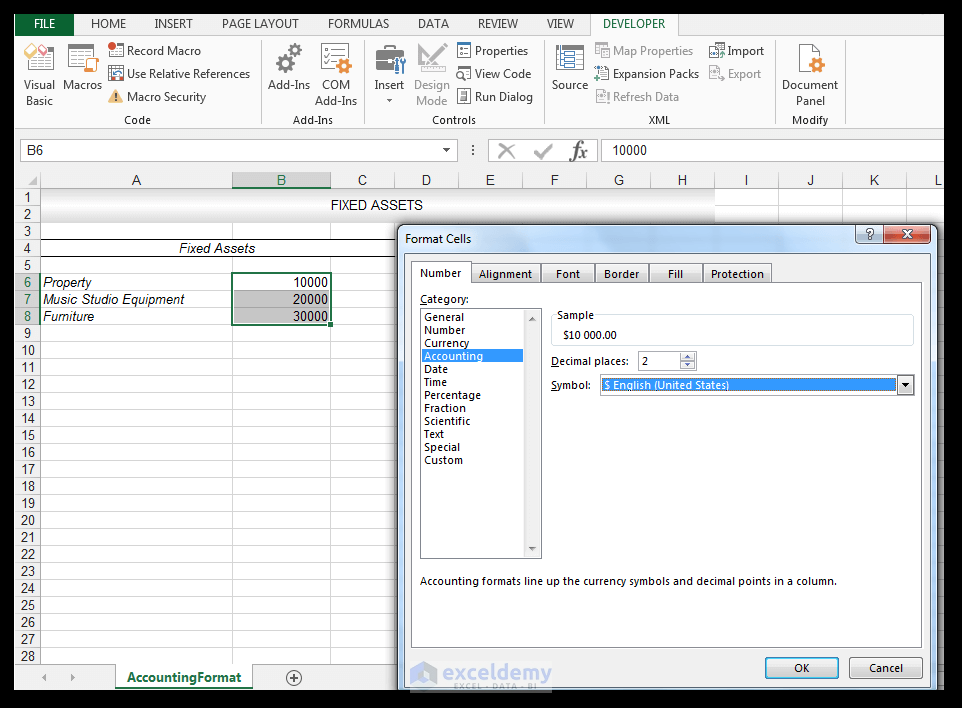Click Cancel in Format Cells

pyautogui.click(x=885, y=668)
